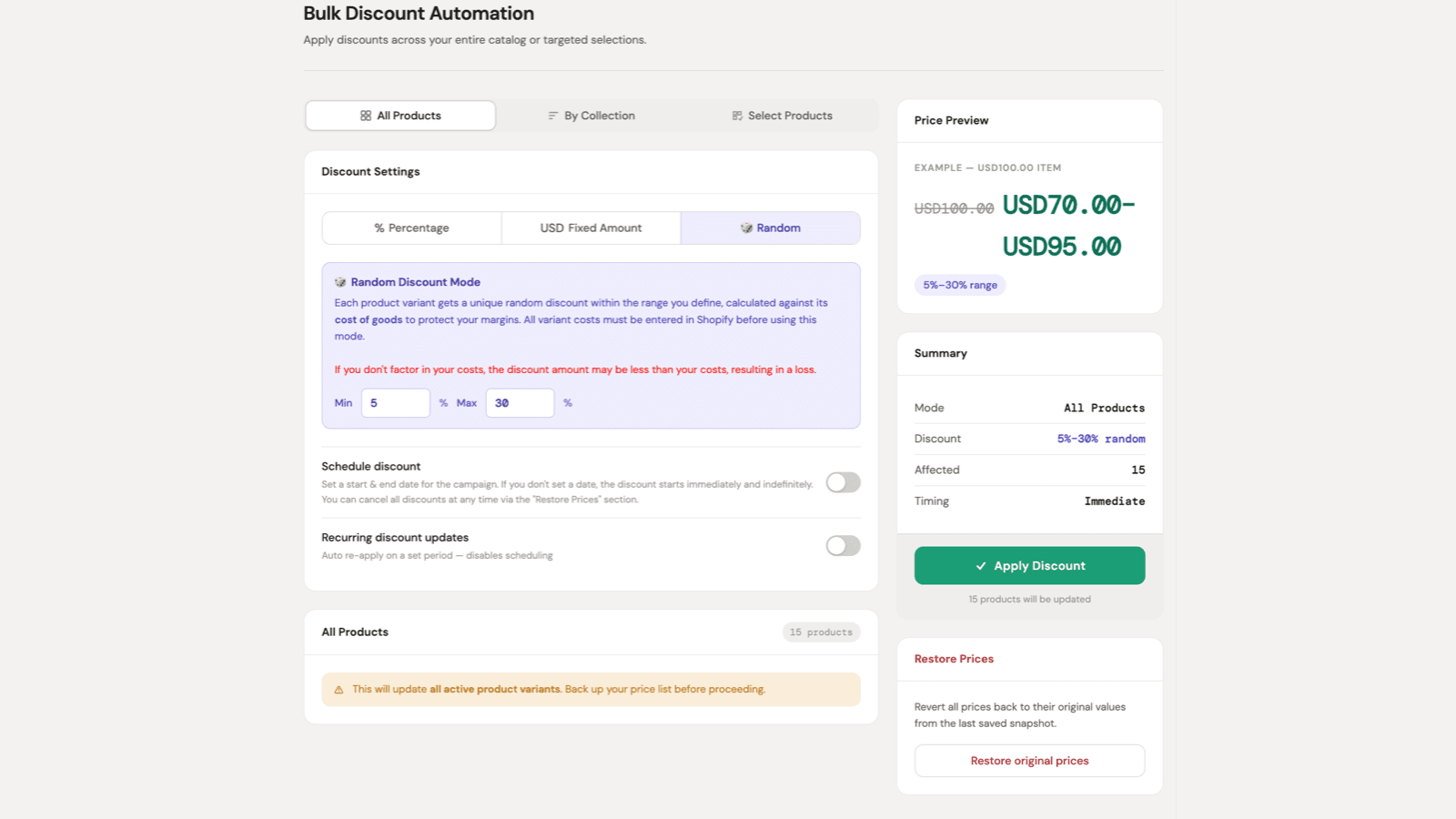Image resolution: width=1456 pixels, height=819 pixels.
Task: Click the 5%–30% range badge
Action: tap(960, 285)
